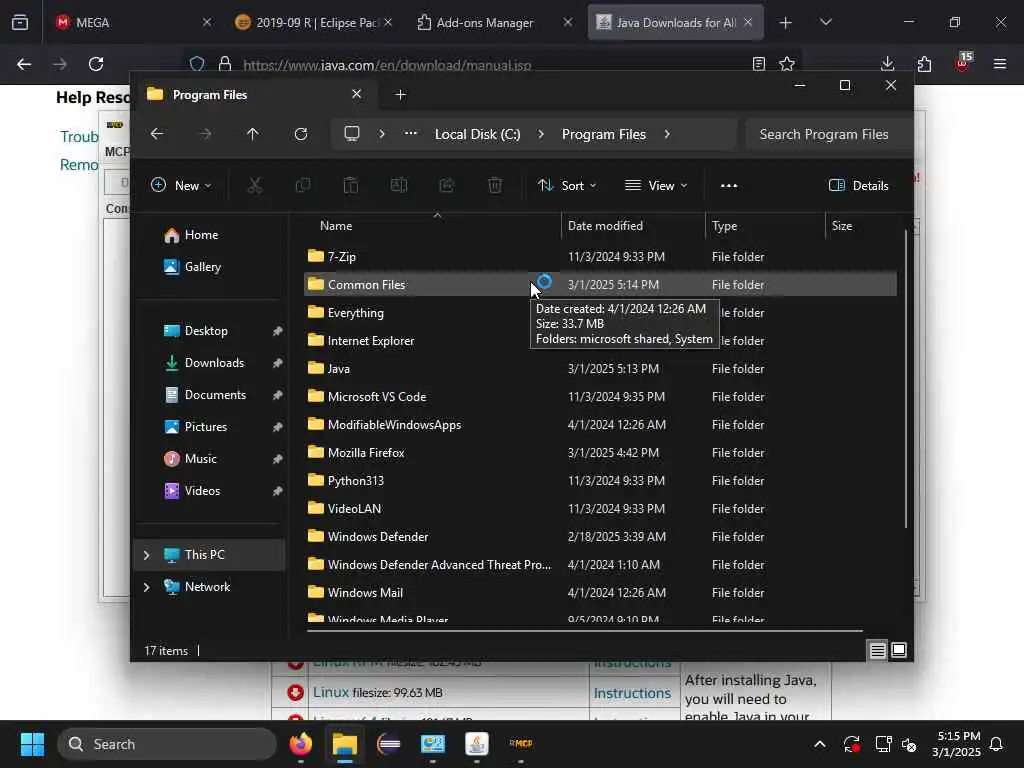Open the Sort dropdown
The height and width of the screenshot is (768, 1024).
tap(567, 185)
